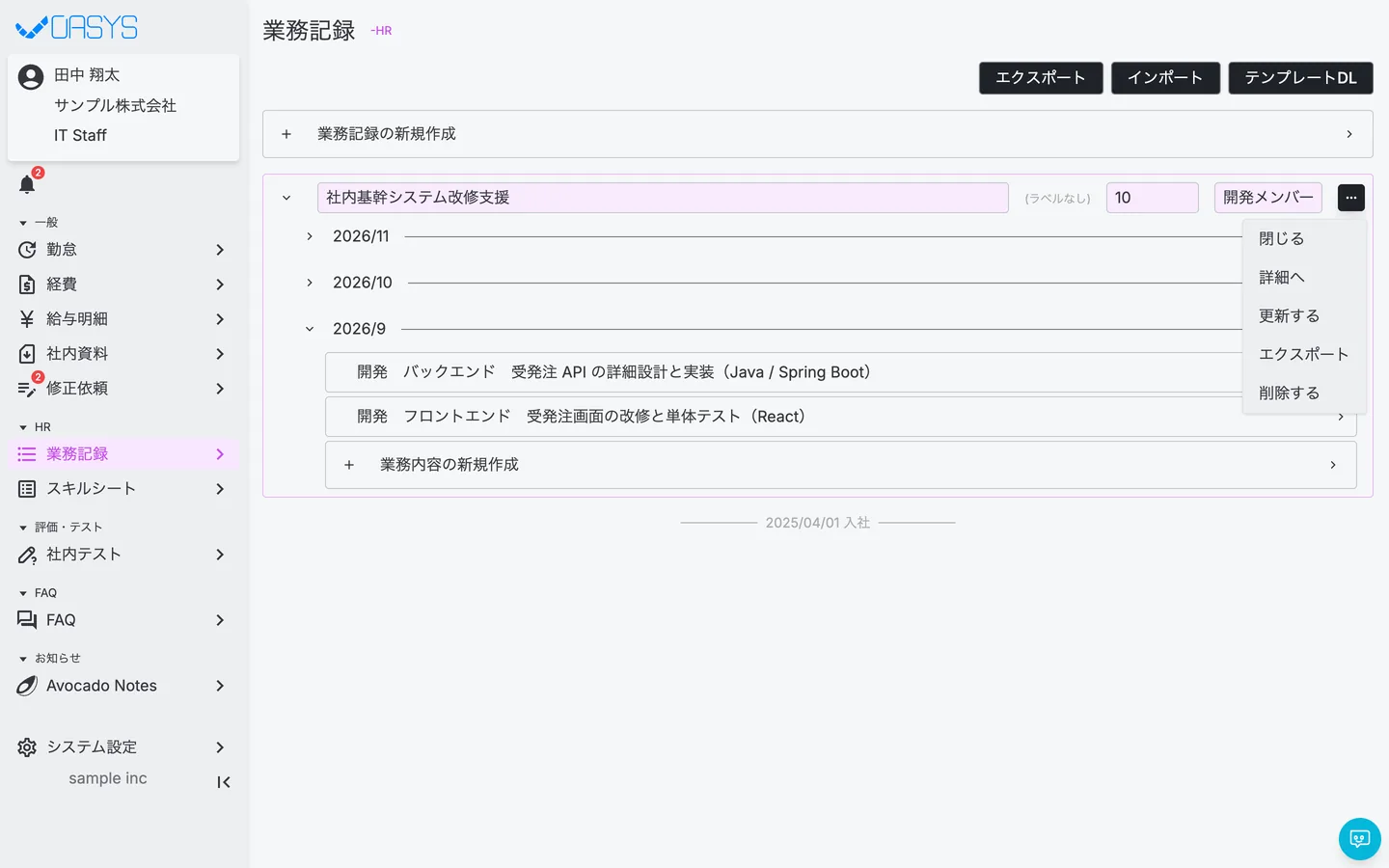Click the システム設定 gear icon
The image size is (1389, 868).
pyautogui.click(x=27, y=747)
